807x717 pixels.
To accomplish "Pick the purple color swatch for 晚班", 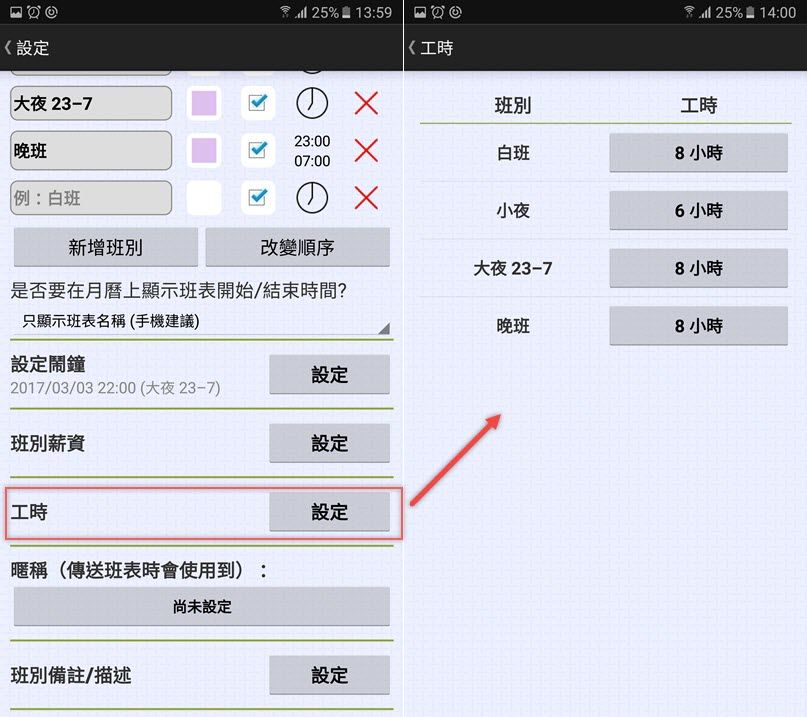I will point(204,150).
